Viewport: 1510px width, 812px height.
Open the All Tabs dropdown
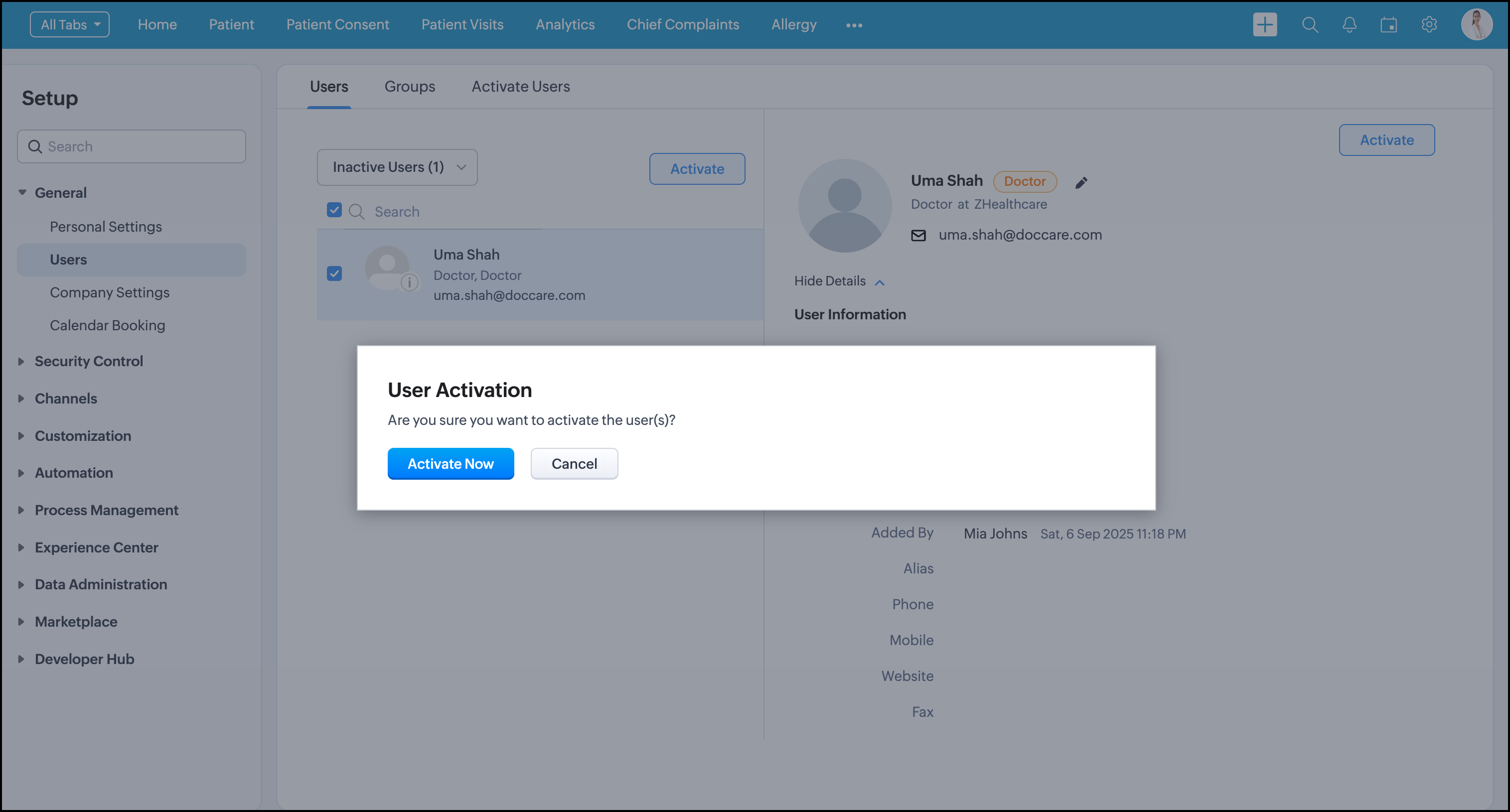70,24
